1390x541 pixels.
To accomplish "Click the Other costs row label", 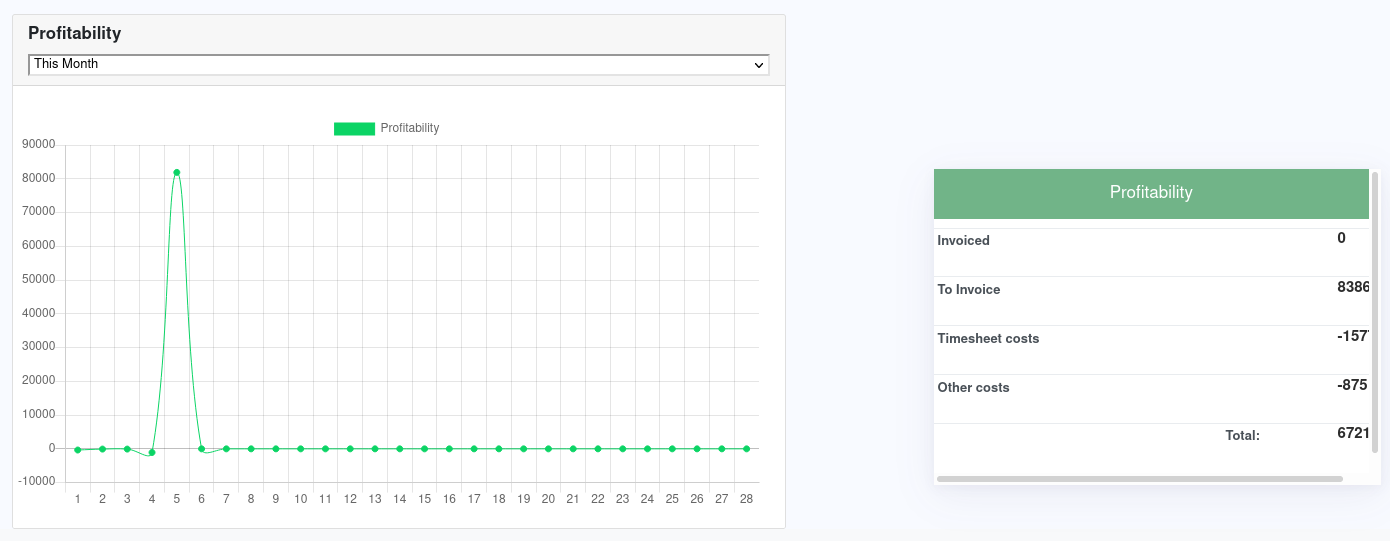I will (973, 388).
